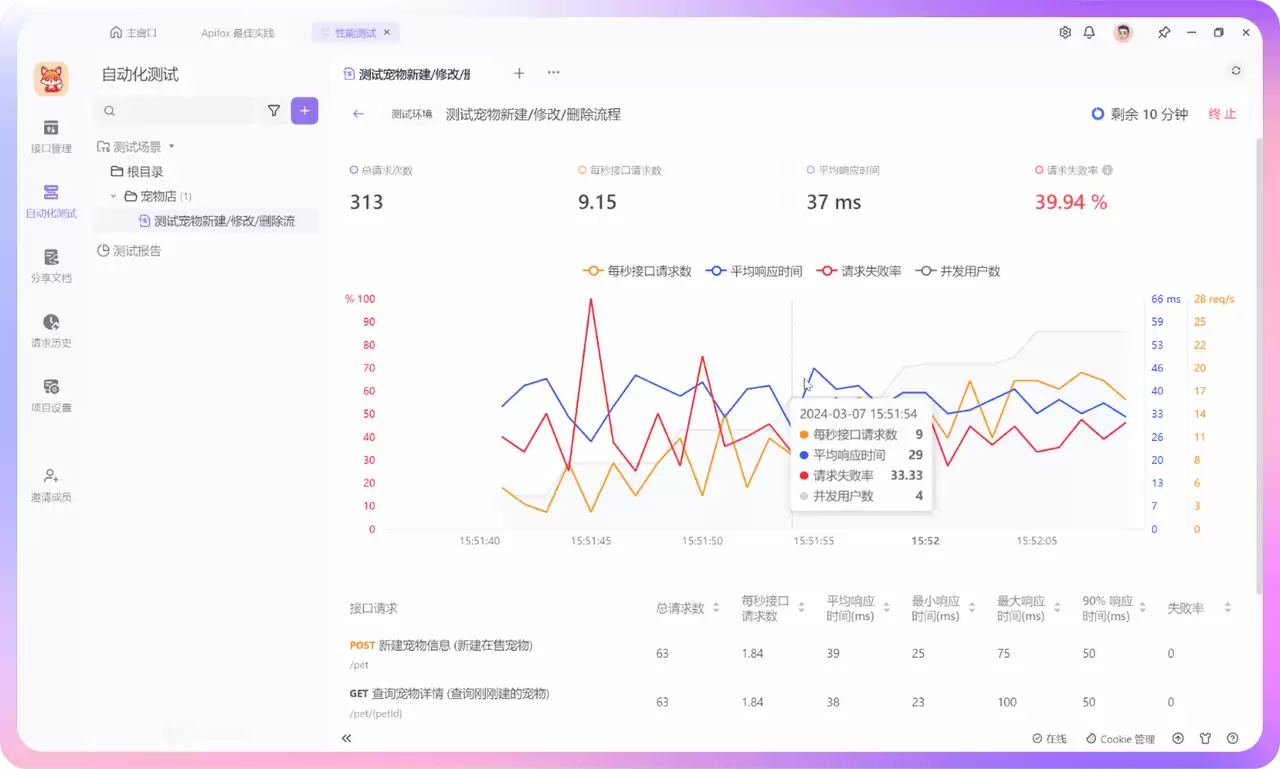Click the back arrow next to 测试环境
Image resolution: width=1280 pixels, height=769 pixels.
[x=358, y=114]
